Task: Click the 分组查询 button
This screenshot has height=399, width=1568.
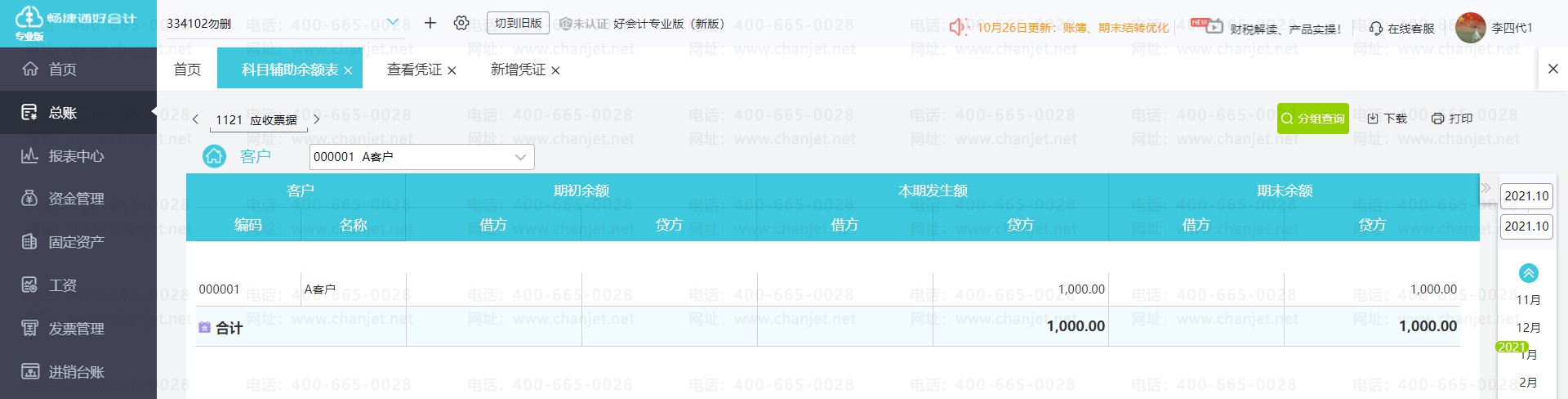Action: 1312,119
